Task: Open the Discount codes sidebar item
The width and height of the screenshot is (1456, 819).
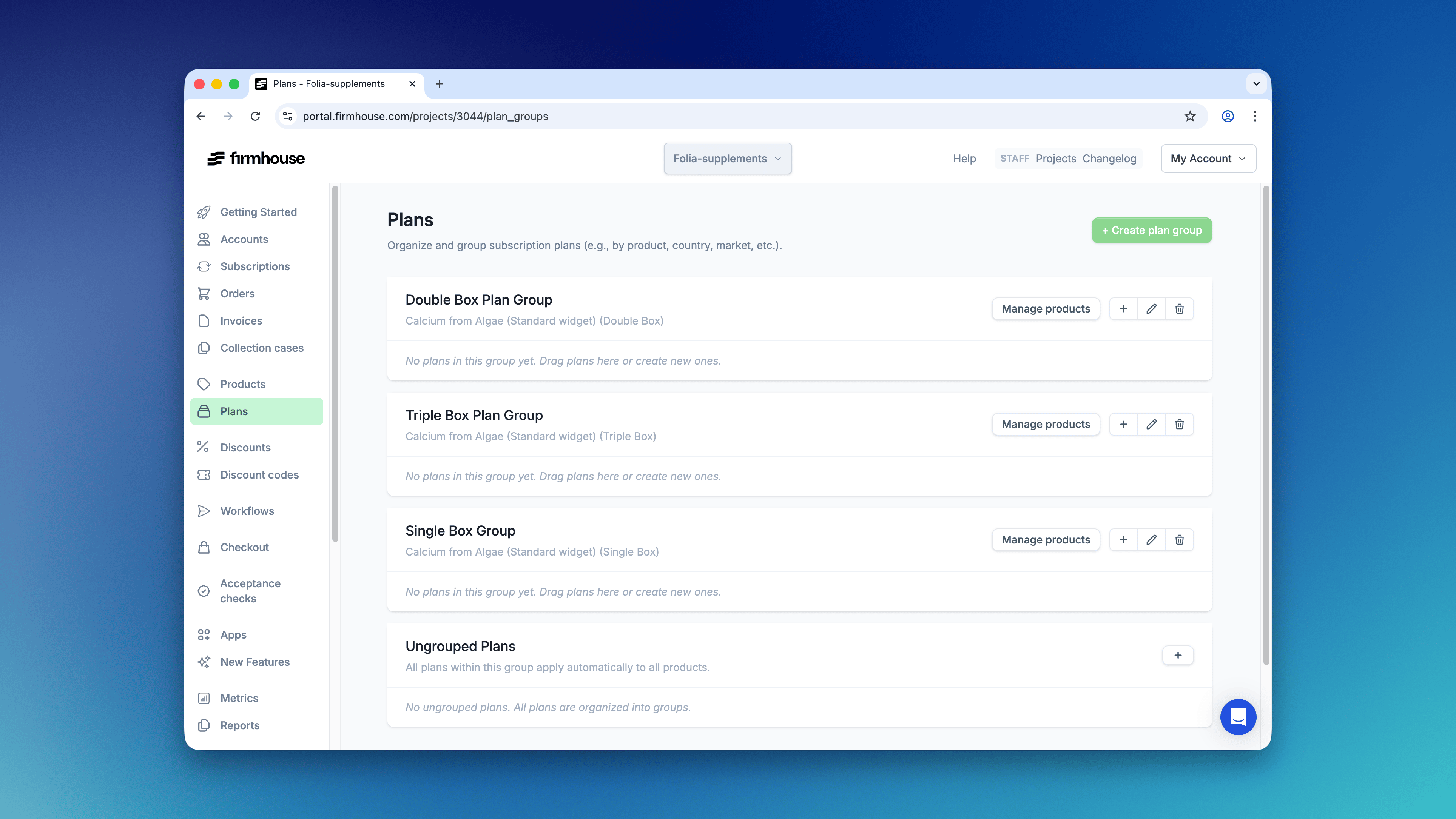Action: 259,475
